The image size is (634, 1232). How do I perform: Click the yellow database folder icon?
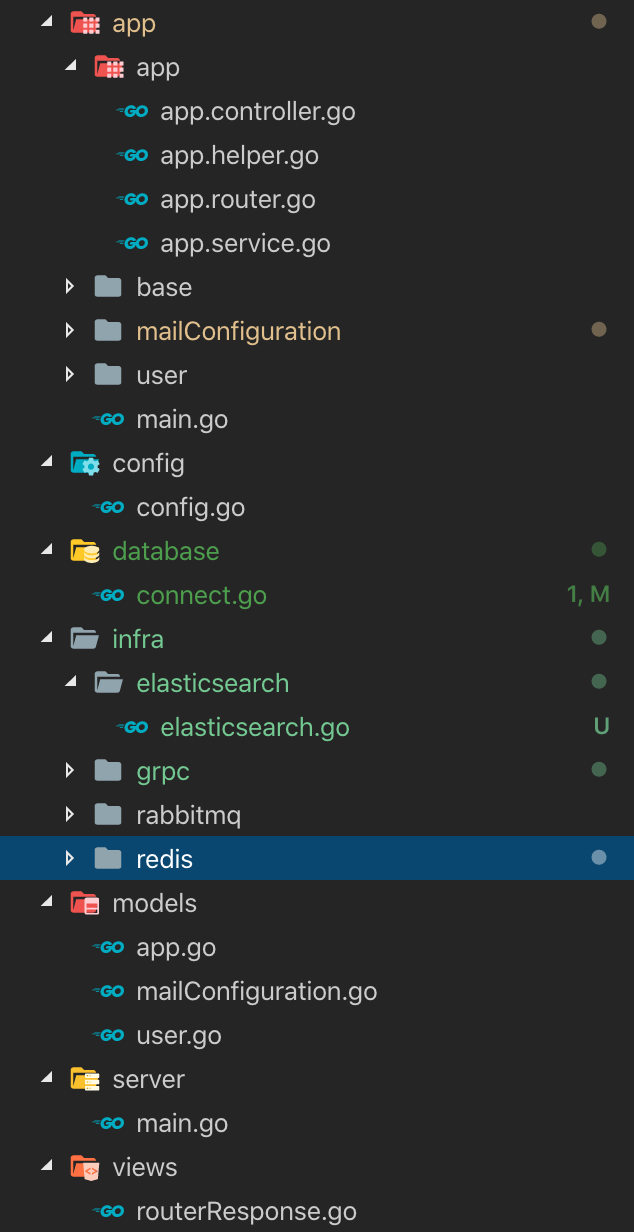pyautogui.click(x=84, y=550)
